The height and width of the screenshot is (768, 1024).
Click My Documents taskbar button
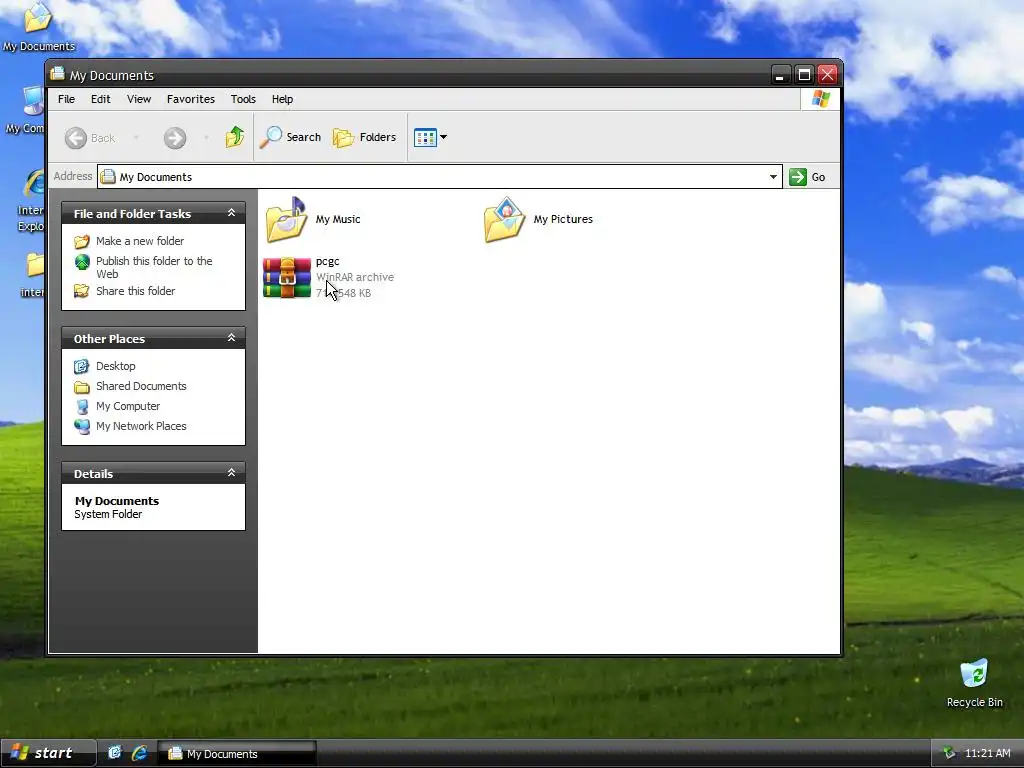click(x=237, y=754)
